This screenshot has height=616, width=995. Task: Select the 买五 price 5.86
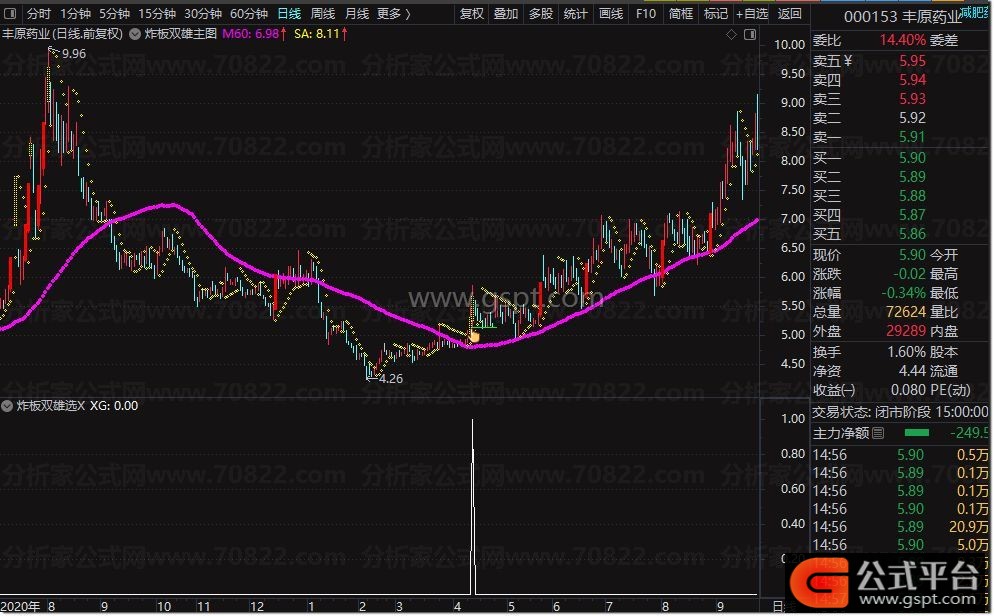coord(913,234)
